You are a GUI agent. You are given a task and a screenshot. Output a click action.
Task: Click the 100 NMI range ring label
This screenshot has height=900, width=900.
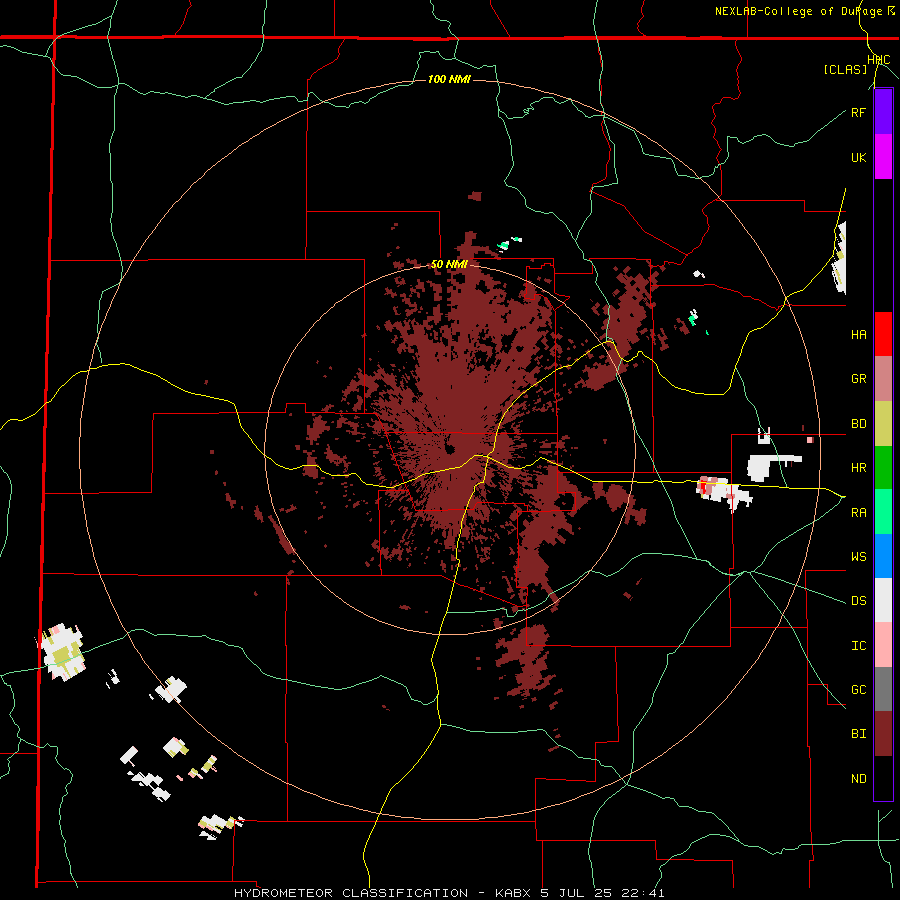click(x=449, y=79)
